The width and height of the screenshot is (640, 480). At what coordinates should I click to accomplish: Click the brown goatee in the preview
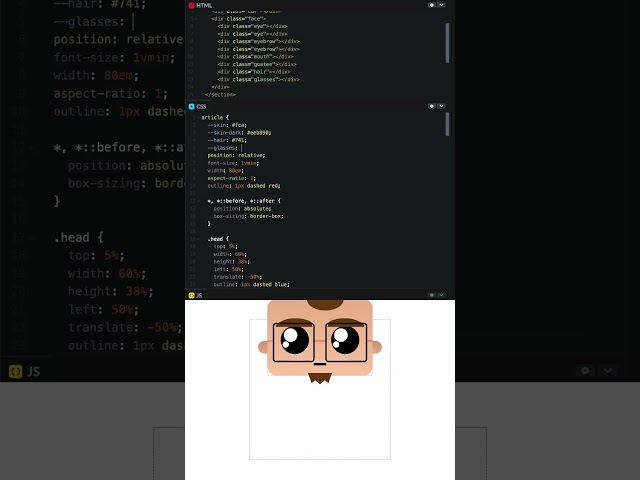click(x=320, y=378)
